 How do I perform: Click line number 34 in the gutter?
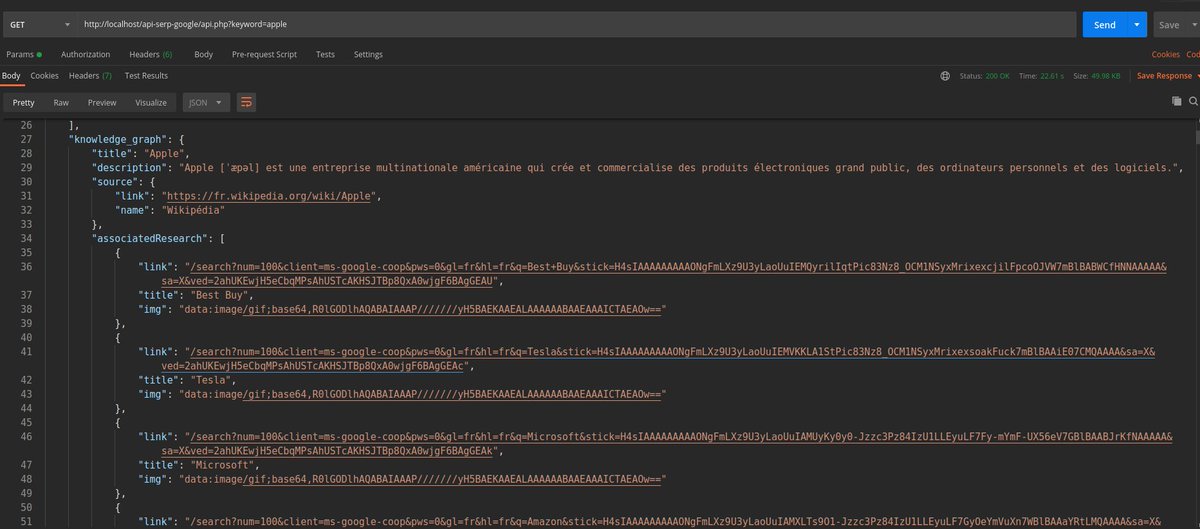(x=26, y=239)
